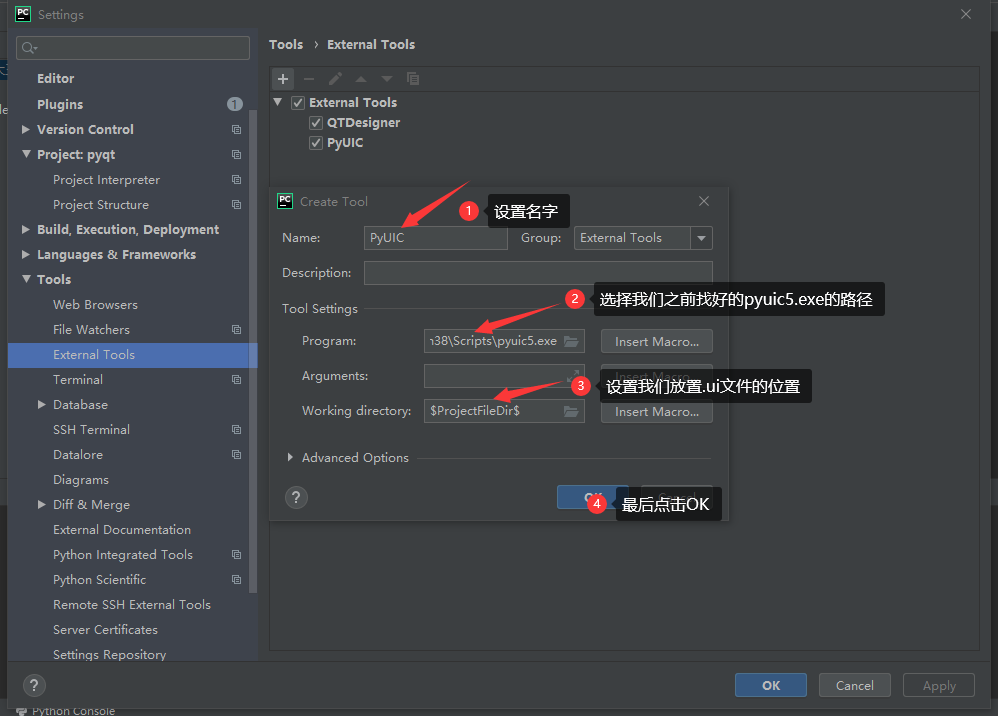This screenshot has width=998, height=716.
Task: Move tool up with up arrow icon
Action: click(361, 79)
